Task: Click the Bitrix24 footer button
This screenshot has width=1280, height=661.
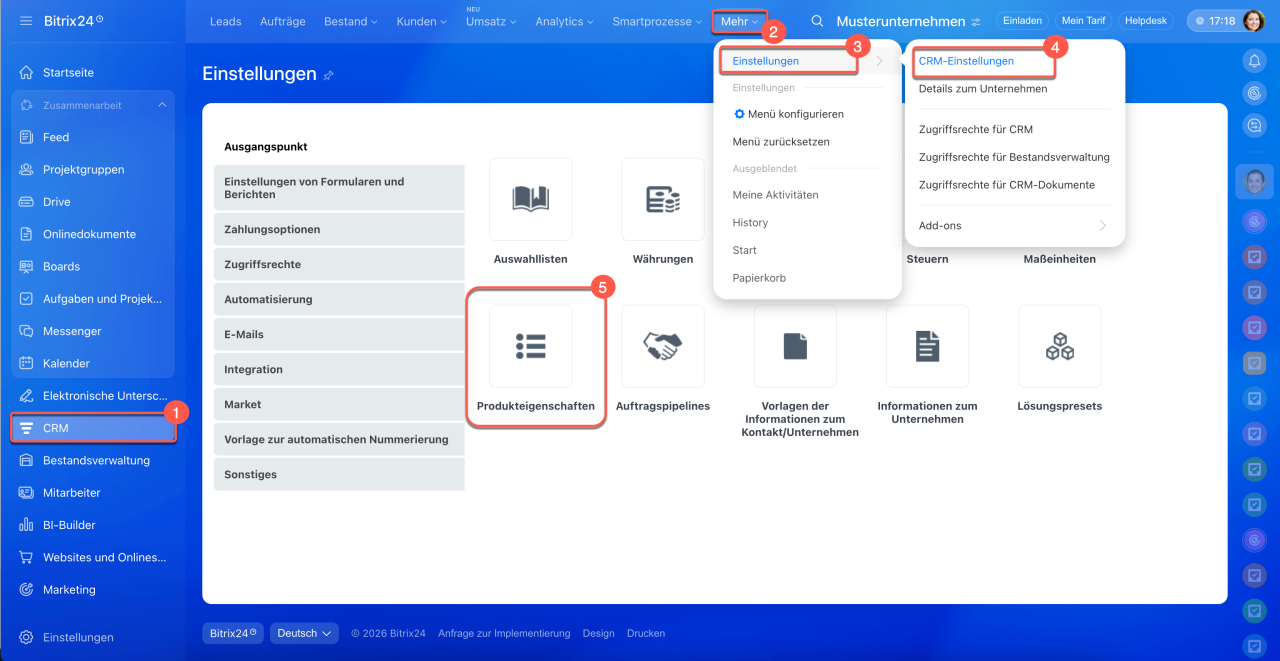Action: pyautogui.click(x=233, y=633)
